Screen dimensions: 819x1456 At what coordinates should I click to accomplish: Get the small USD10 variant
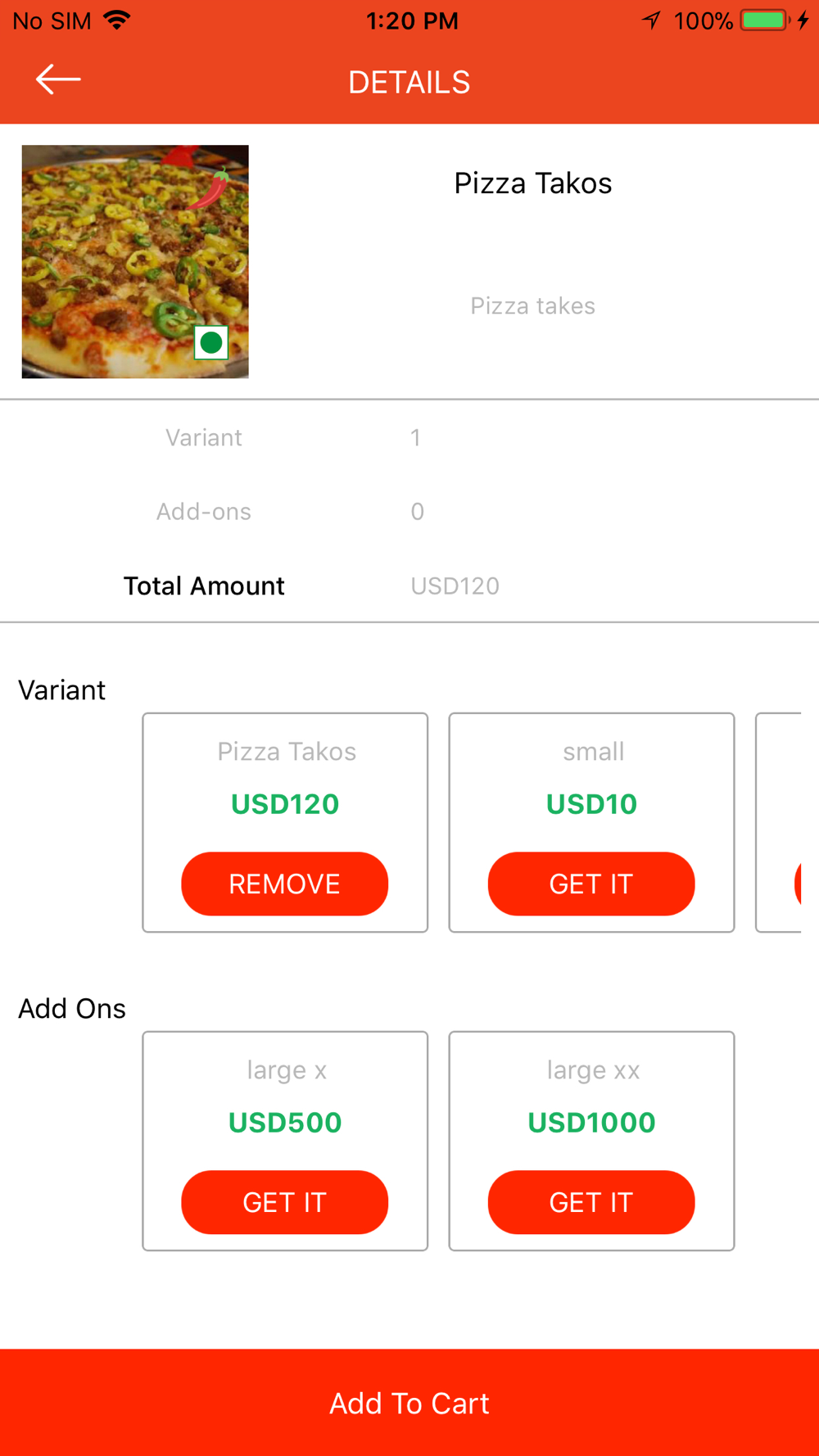point(591,884)
